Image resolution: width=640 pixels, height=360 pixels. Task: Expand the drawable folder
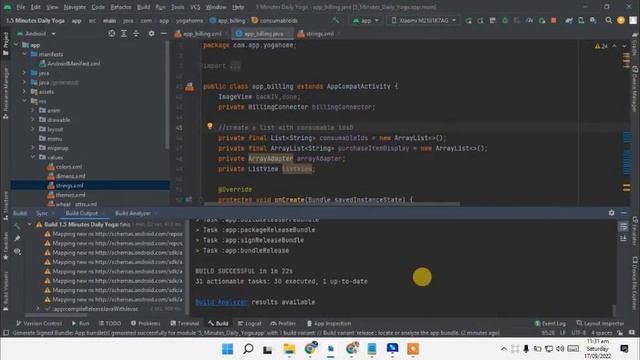point(33,120)
